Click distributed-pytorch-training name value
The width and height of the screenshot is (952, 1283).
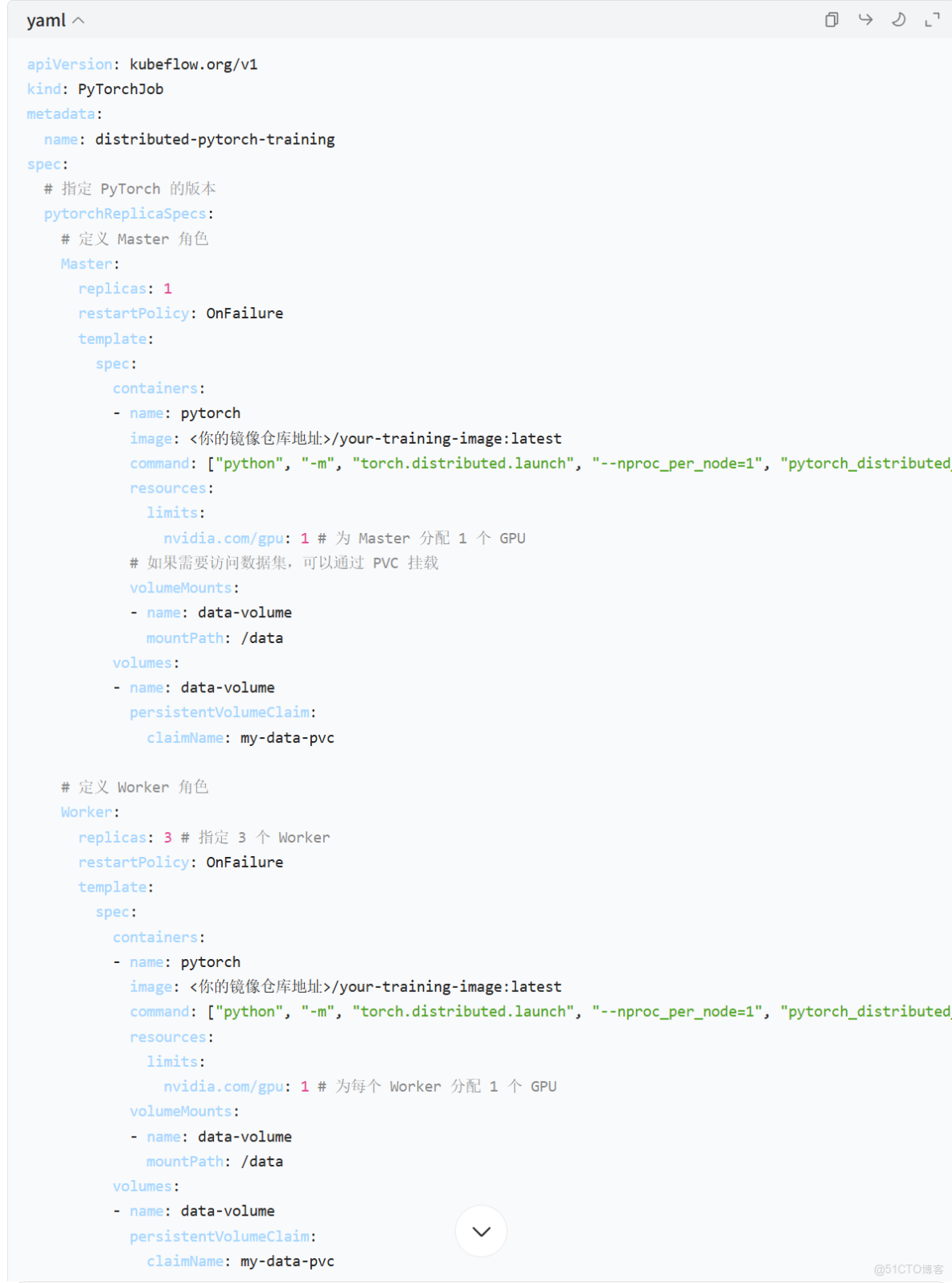(215, 139)
